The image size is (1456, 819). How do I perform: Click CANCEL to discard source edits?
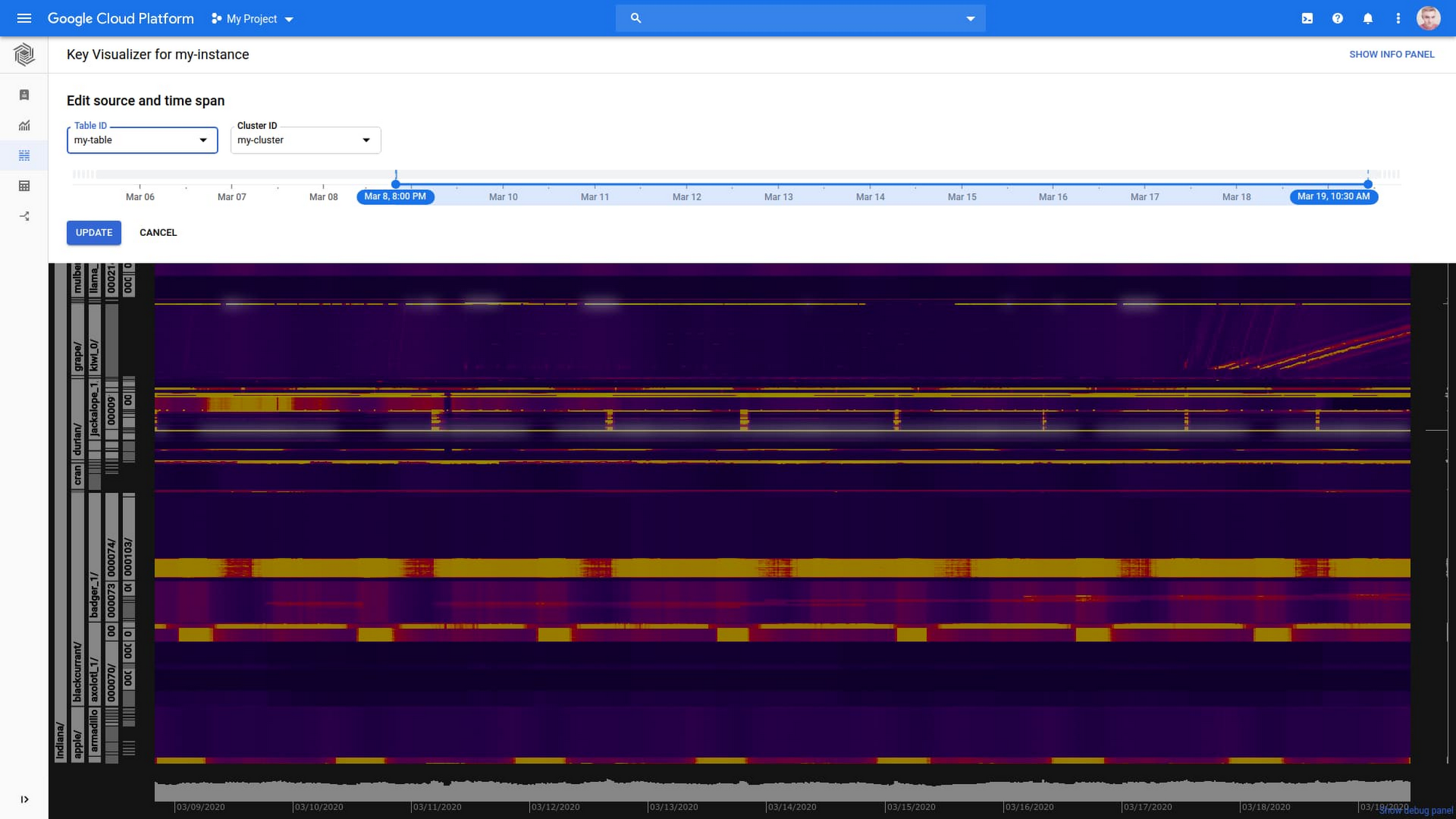pos(158,232)
